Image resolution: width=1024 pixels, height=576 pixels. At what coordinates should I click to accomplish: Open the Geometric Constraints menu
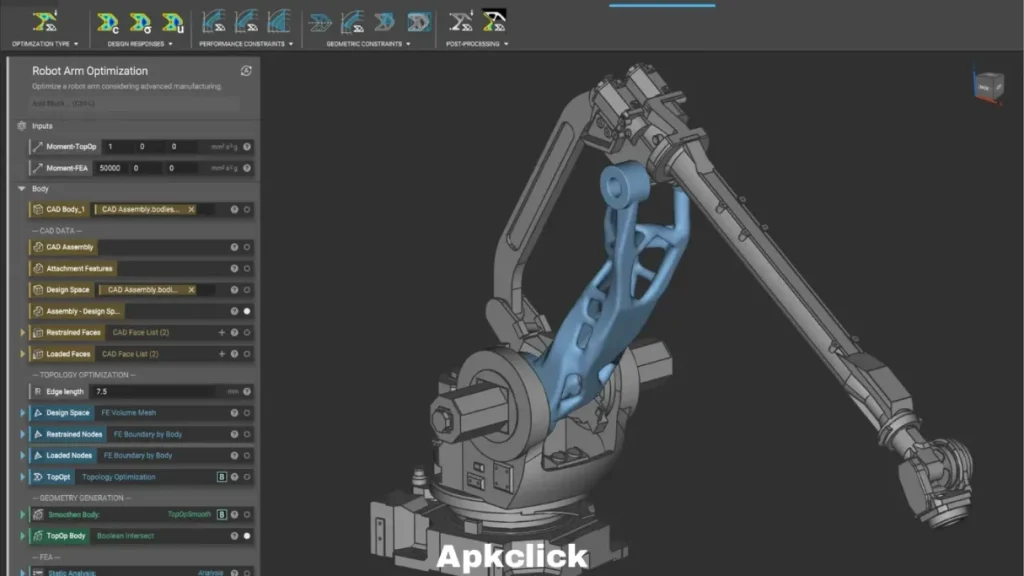click(x=409, y=42)
